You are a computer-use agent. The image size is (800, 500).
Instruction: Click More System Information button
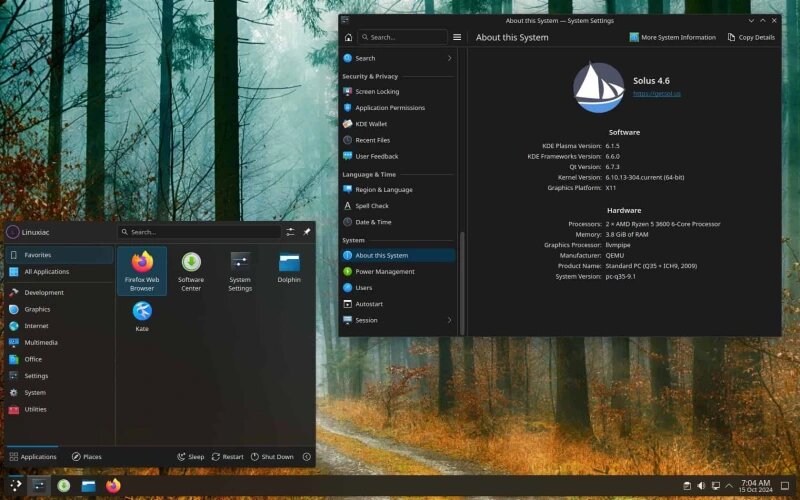pos(672,37)
